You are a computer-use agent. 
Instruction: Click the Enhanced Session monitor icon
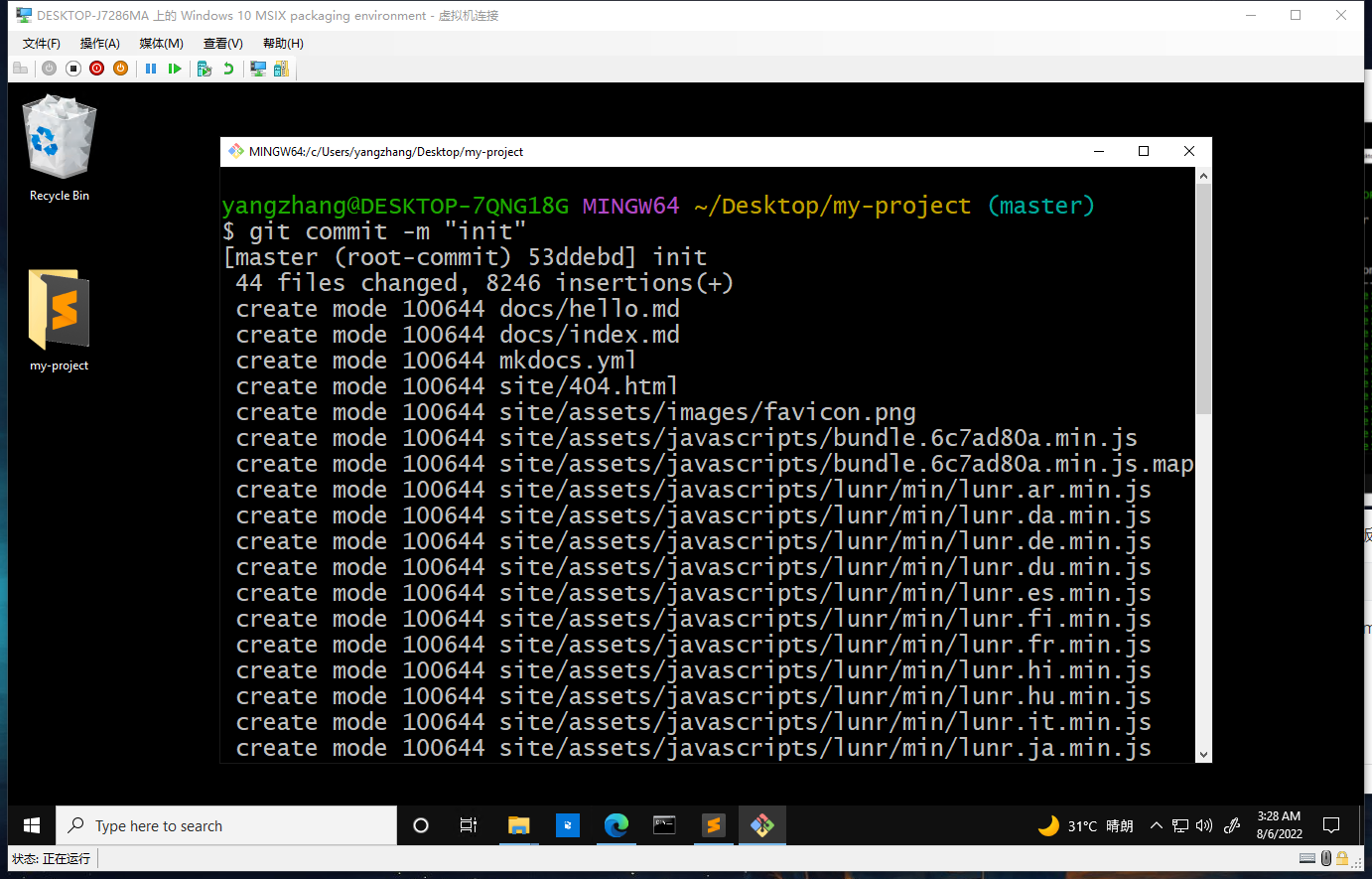click(x=258, y=69)
